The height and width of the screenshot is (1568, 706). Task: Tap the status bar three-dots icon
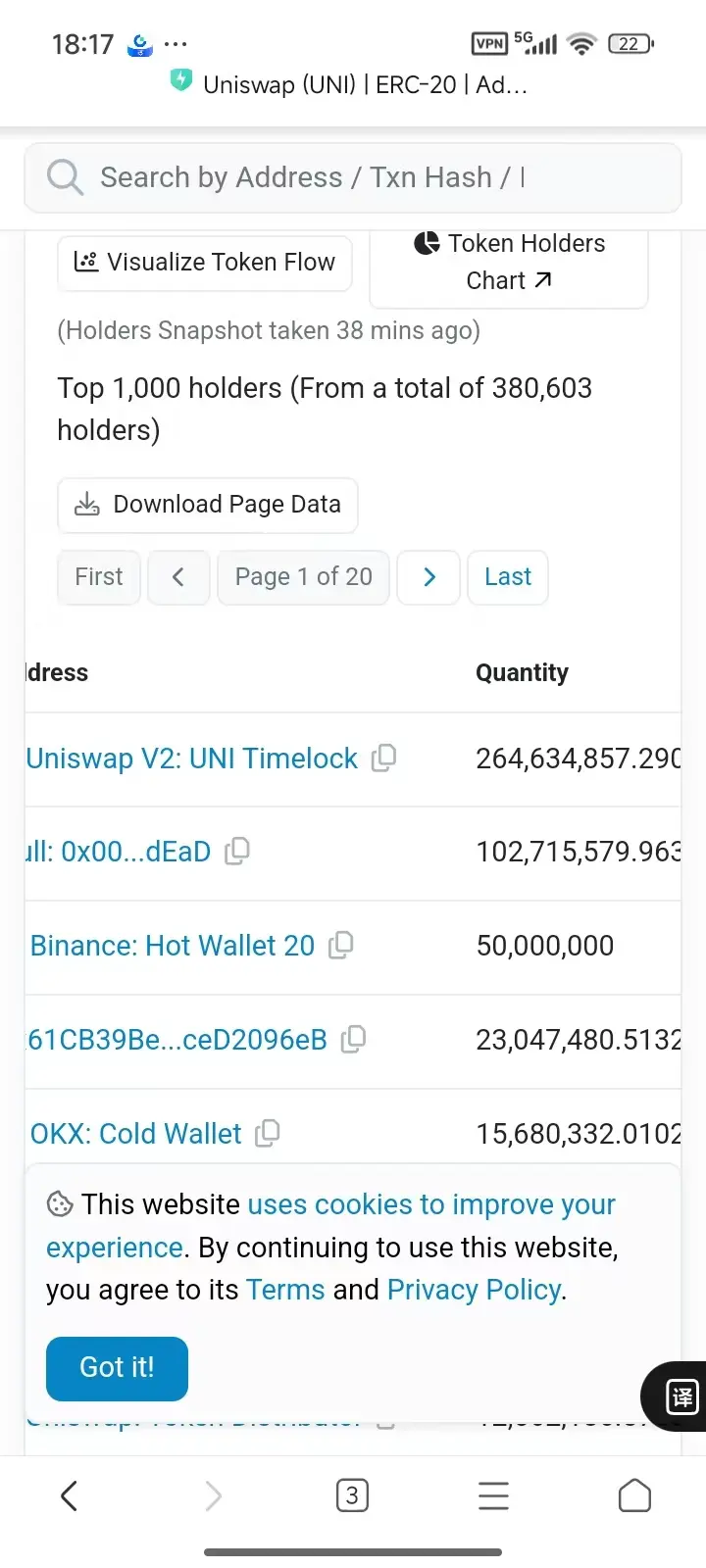[176, 44]
